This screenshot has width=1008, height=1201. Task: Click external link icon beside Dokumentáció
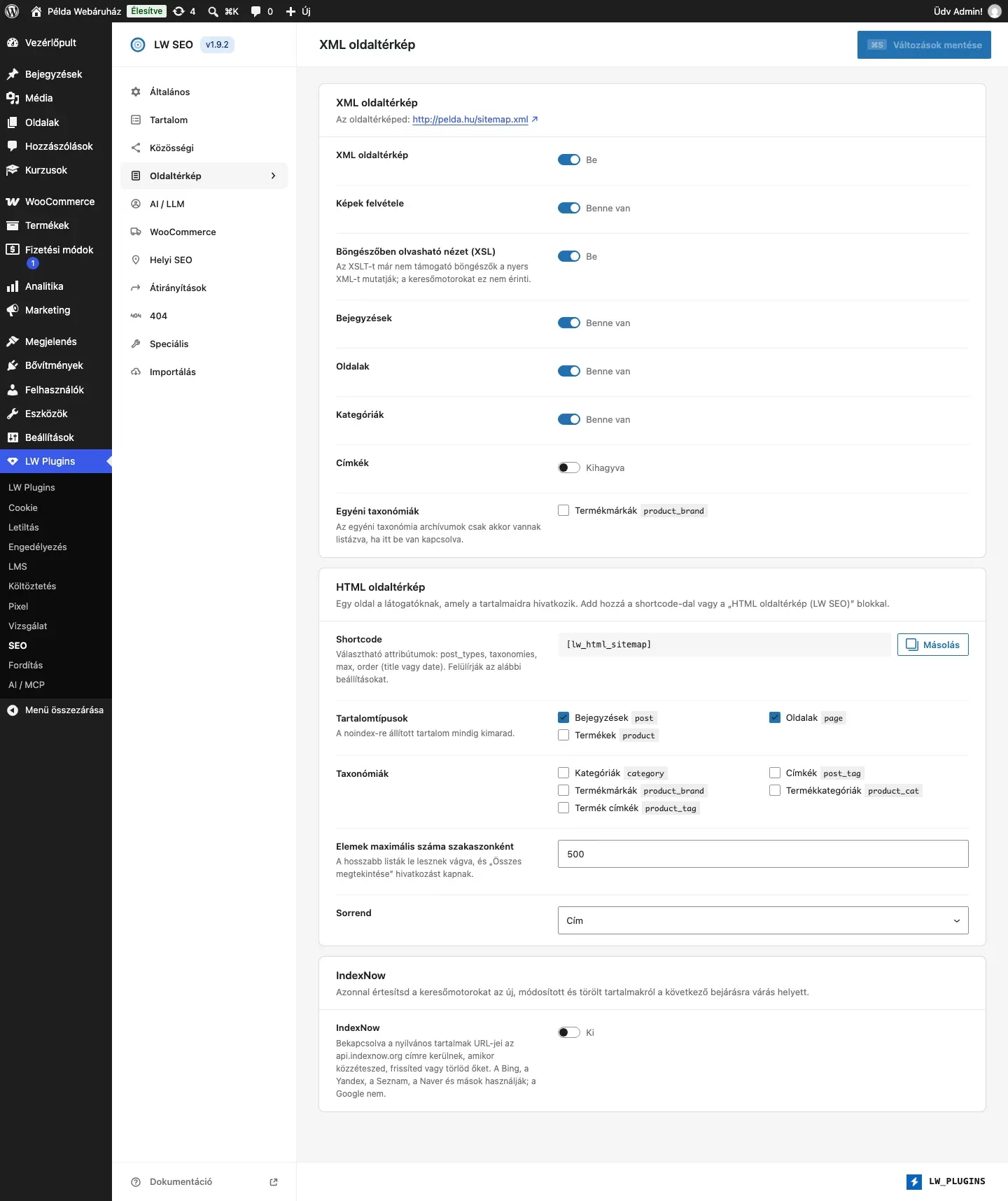(x=274, y=1182)
